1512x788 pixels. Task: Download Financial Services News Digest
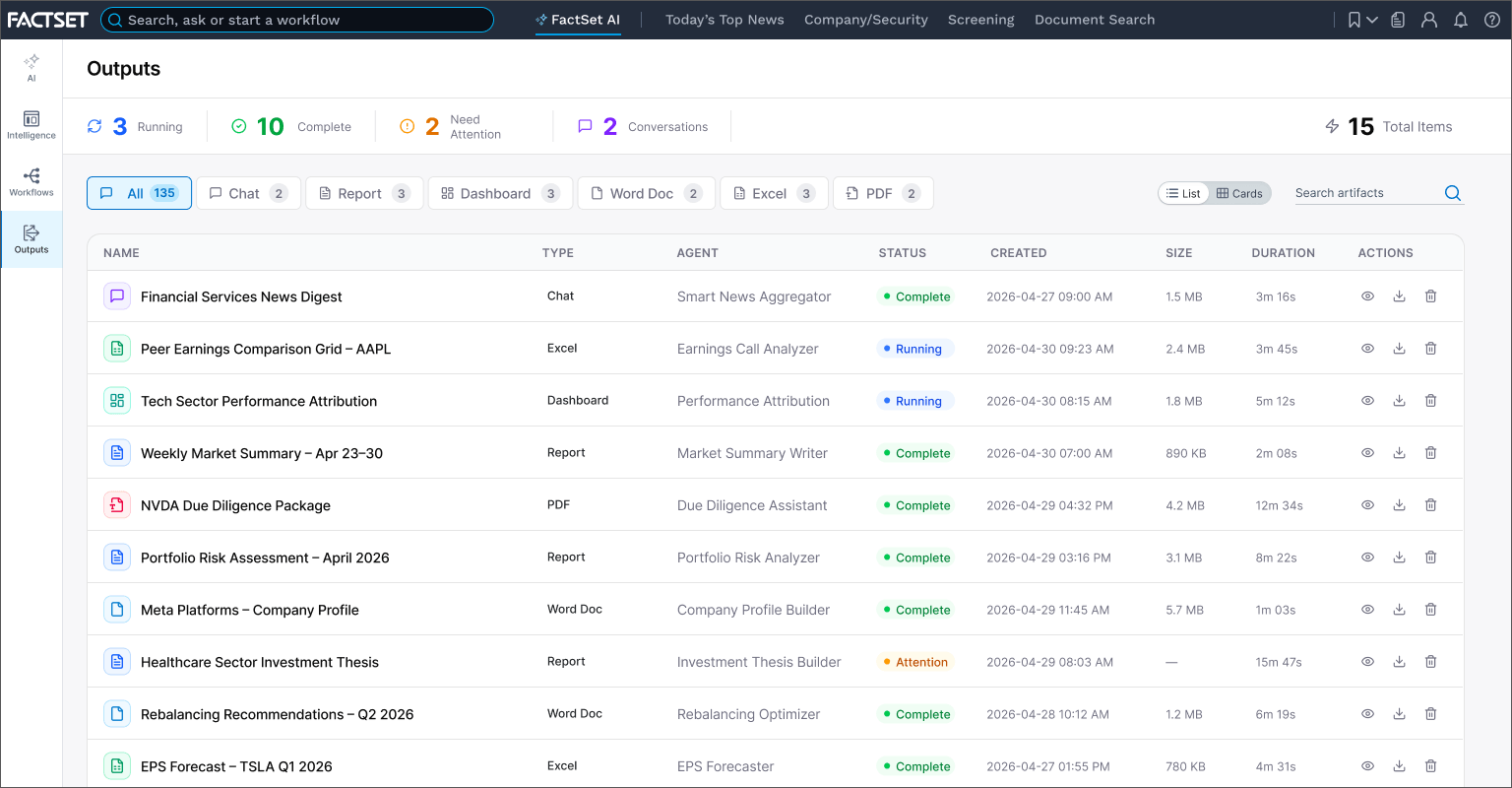(x=1399, y=295)
